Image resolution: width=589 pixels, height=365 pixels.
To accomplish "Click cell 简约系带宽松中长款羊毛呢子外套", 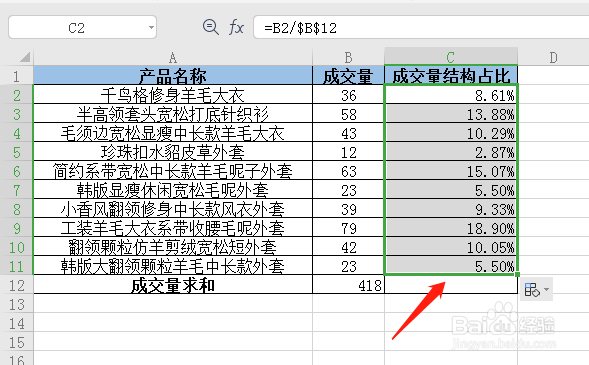I will (x=173, y=171).
